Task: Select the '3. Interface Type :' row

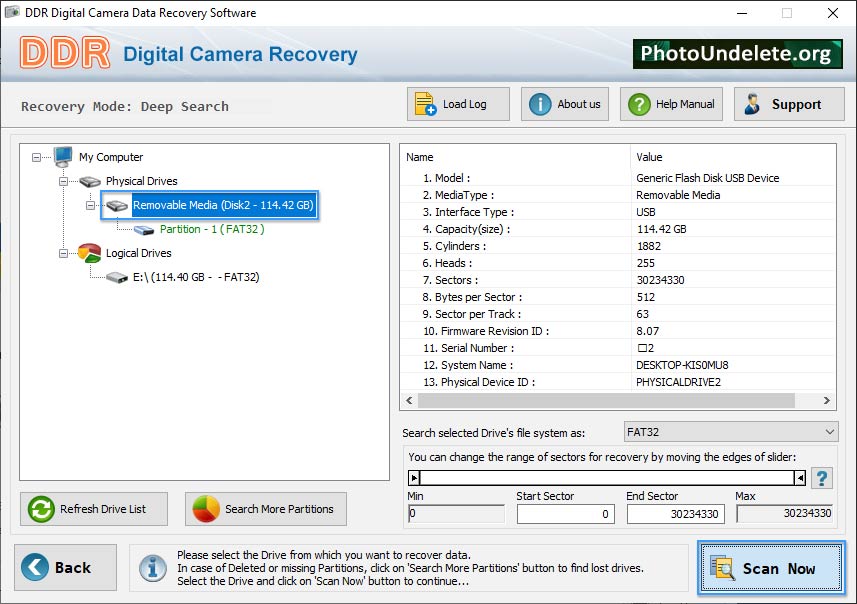Action: pyautogui.click(x=618, y=212)
